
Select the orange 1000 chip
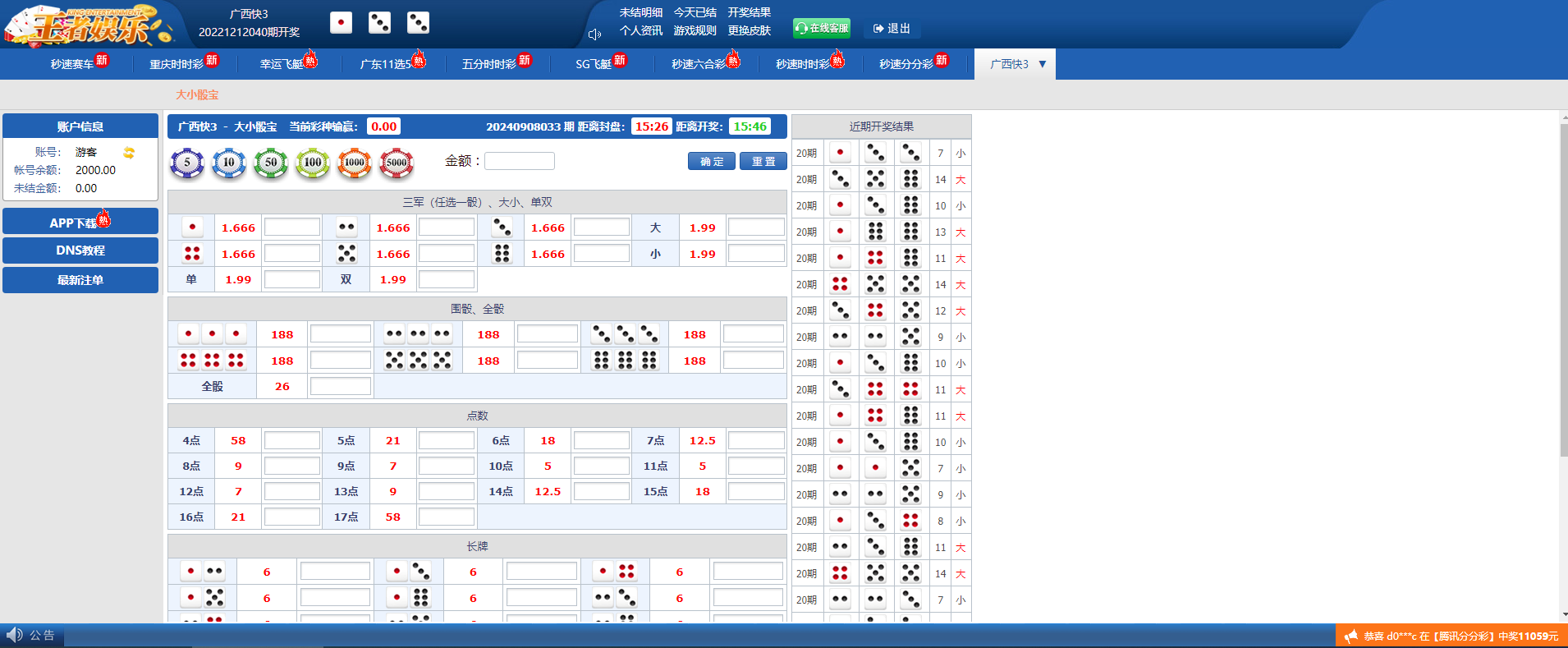pyautogui.click(x=355, y=163)
